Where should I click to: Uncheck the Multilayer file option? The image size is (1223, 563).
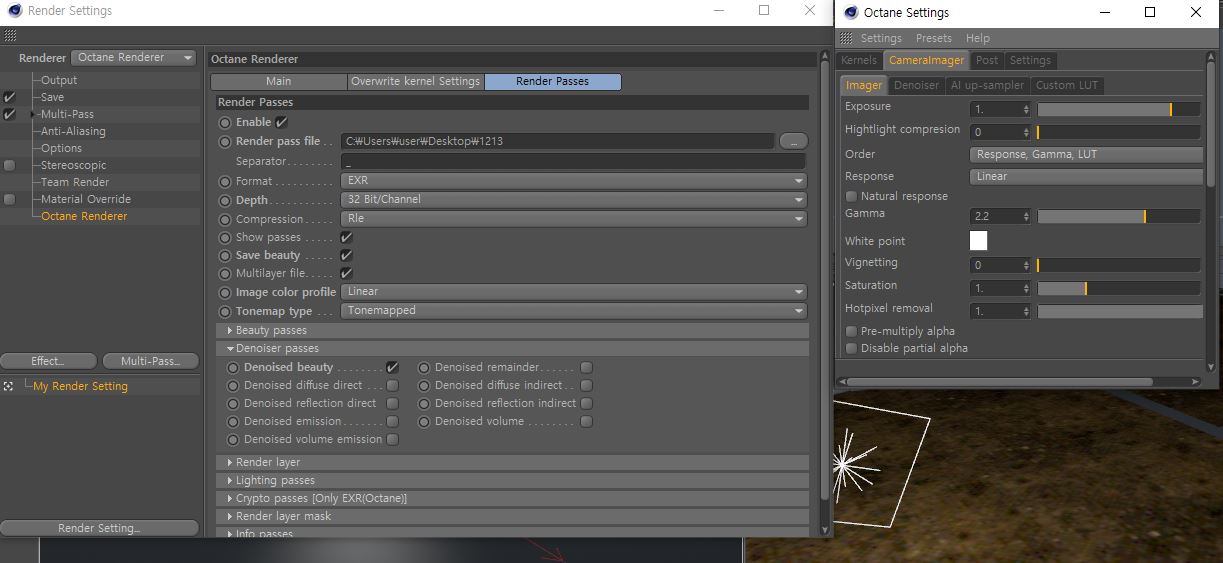coord(346,273)
